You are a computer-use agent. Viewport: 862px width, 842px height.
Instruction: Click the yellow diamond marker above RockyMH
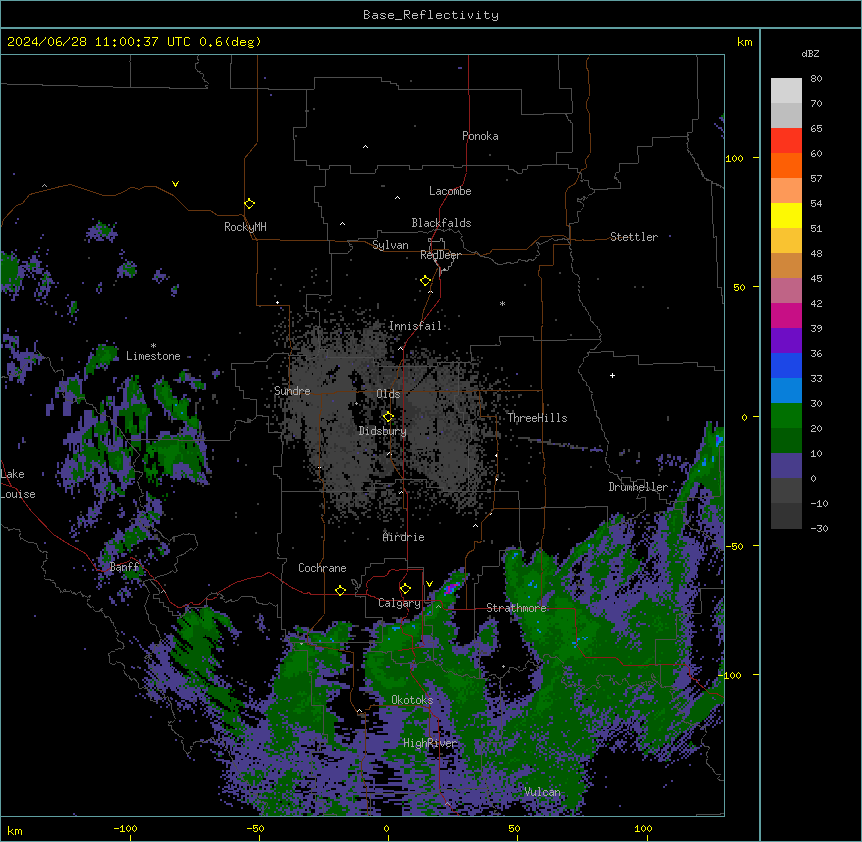point(249,203)
